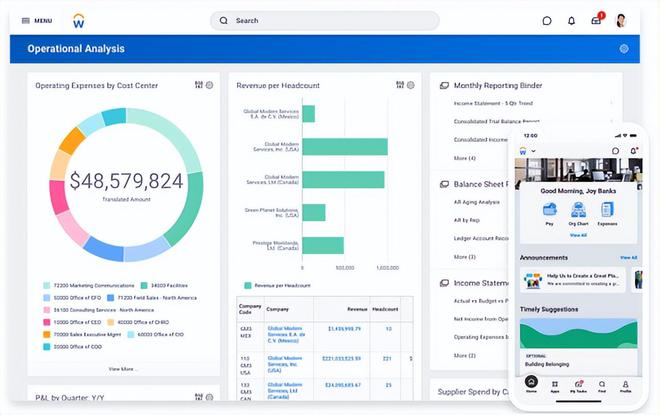Open the notifications bell icon
Viewport: 660px width, 415px height.
(571, 21)
